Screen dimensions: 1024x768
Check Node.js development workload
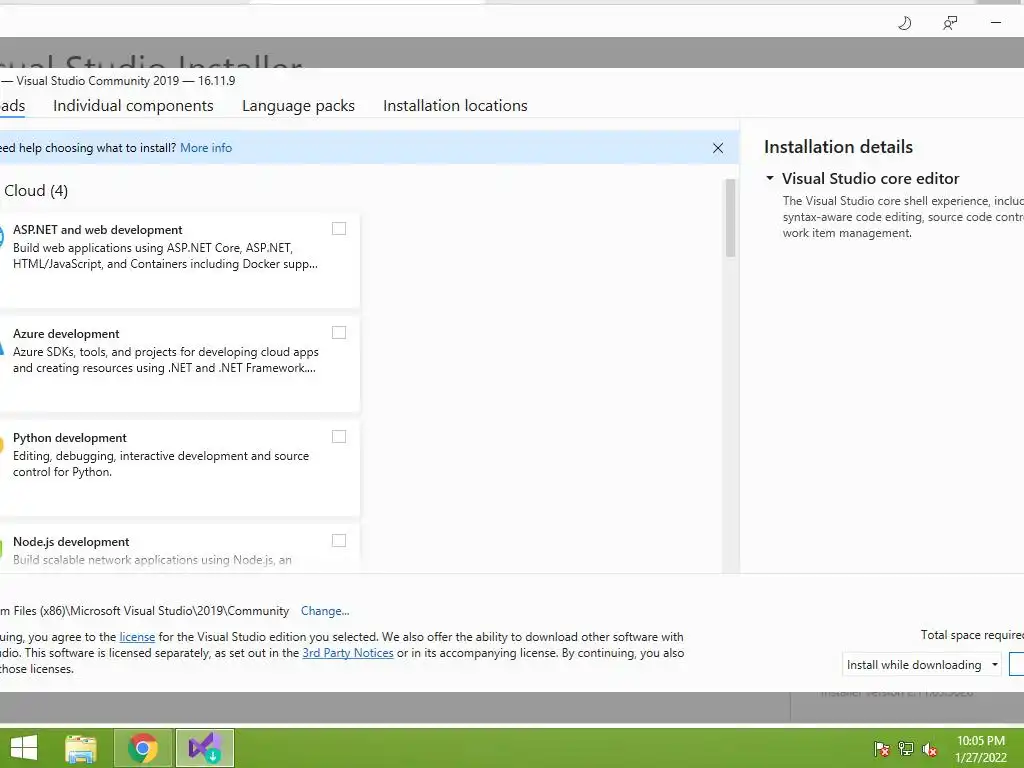[339, 540]
